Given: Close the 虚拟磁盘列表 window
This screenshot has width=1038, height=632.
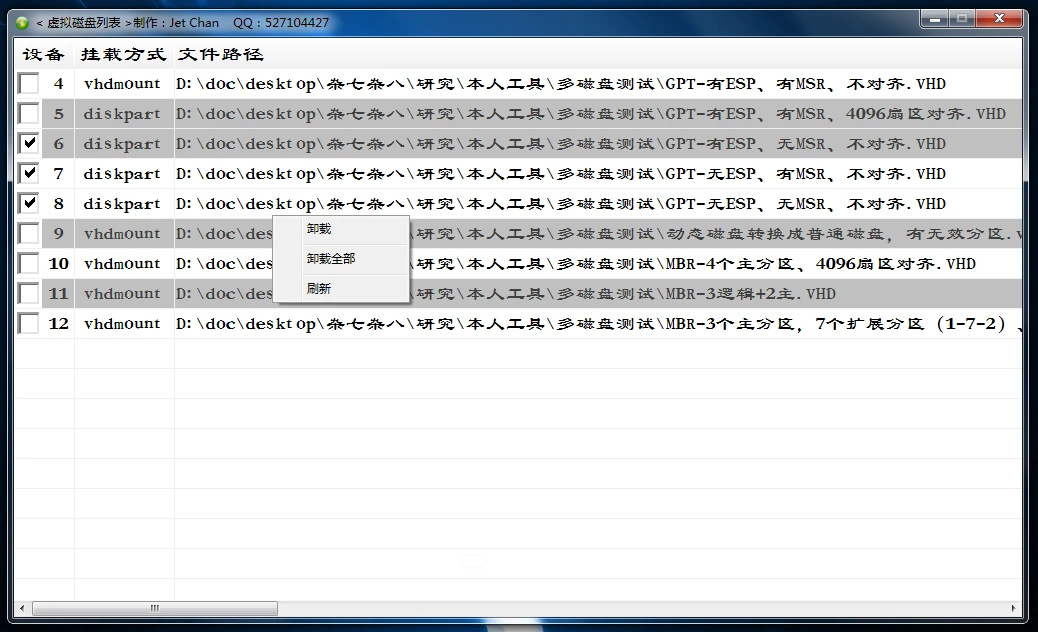Looking at the screenshot, I should [x=1000, y=19].
